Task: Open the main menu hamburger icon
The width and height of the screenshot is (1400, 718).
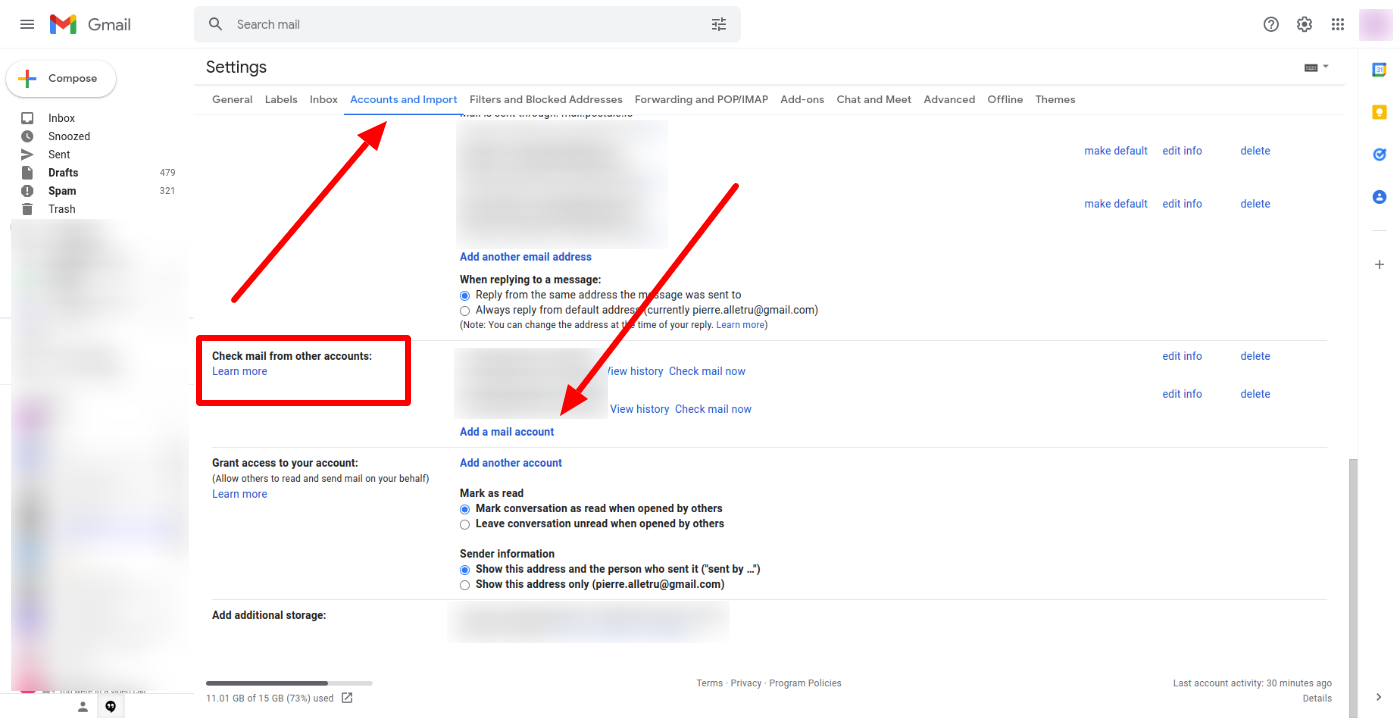Action: click(27, 24)
